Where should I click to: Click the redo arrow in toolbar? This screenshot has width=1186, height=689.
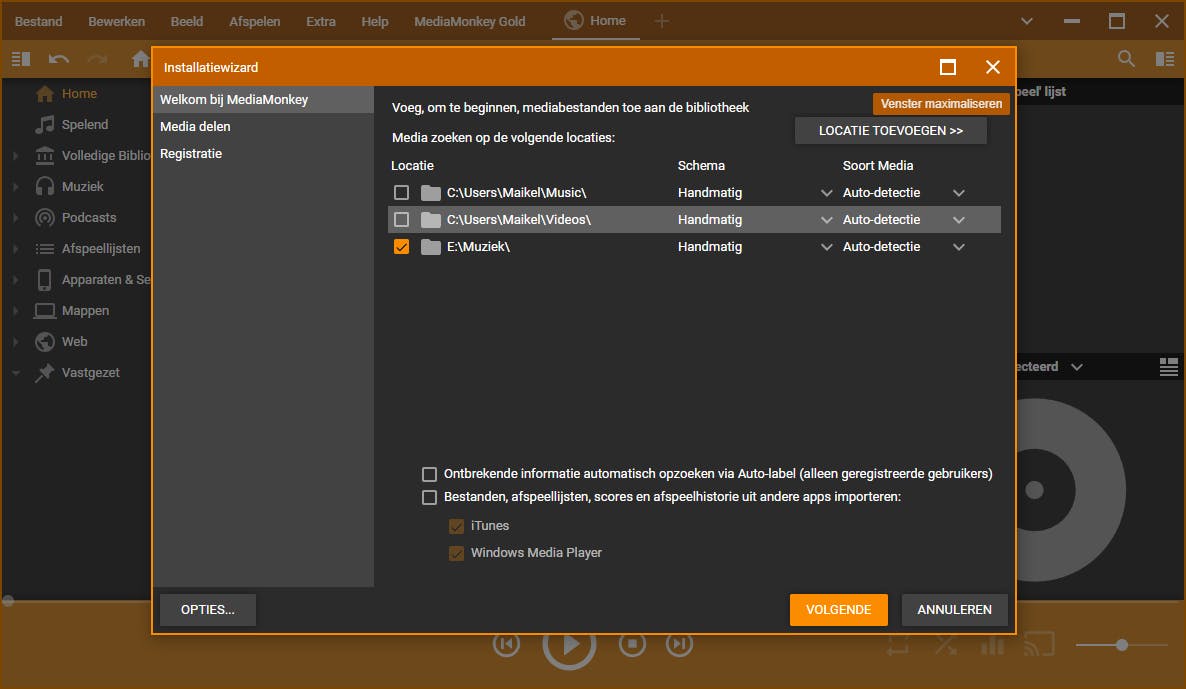[x=97, y=59]
